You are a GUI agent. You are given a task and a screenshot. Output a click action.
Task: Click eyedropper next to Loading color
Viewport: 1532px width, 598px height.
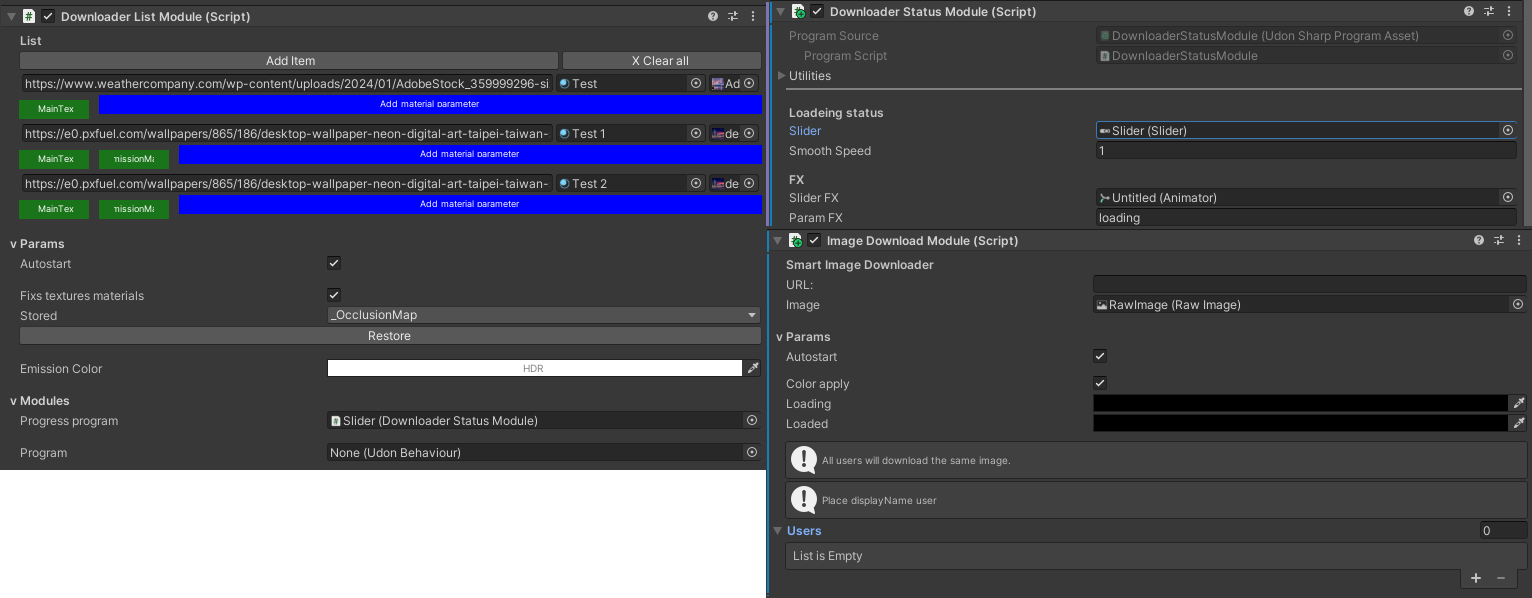pos(1518,404)
